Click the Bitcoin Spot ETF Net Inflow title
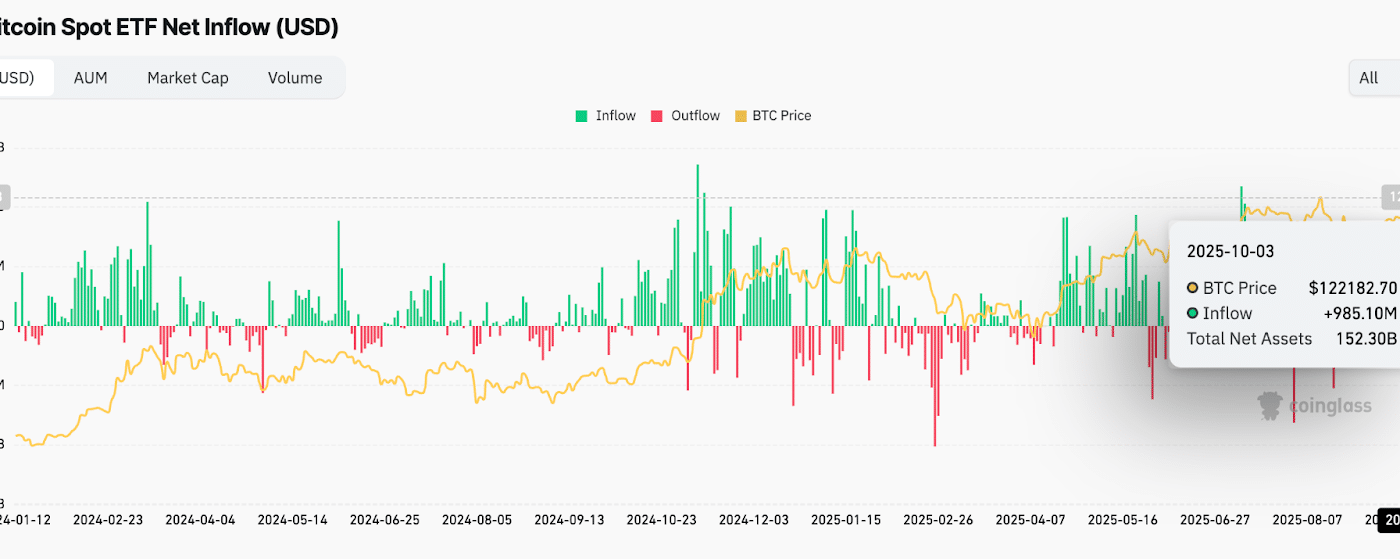The width and height of the screenshot is (1400, 559). coord(168,27)
